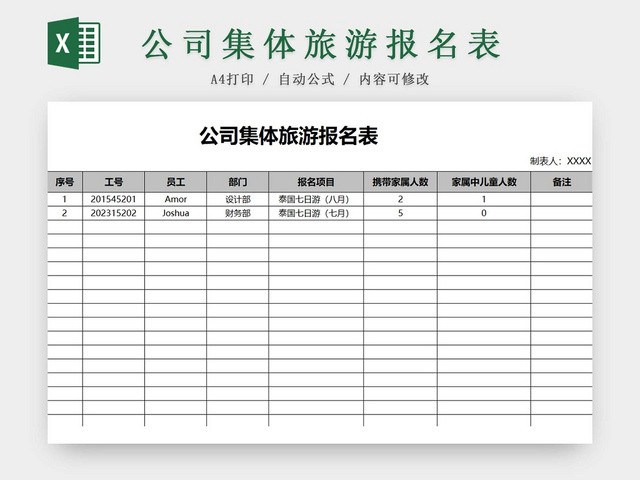Click the subtitle text 自动公式
640x480 pixels.
[x=307, y=79]
